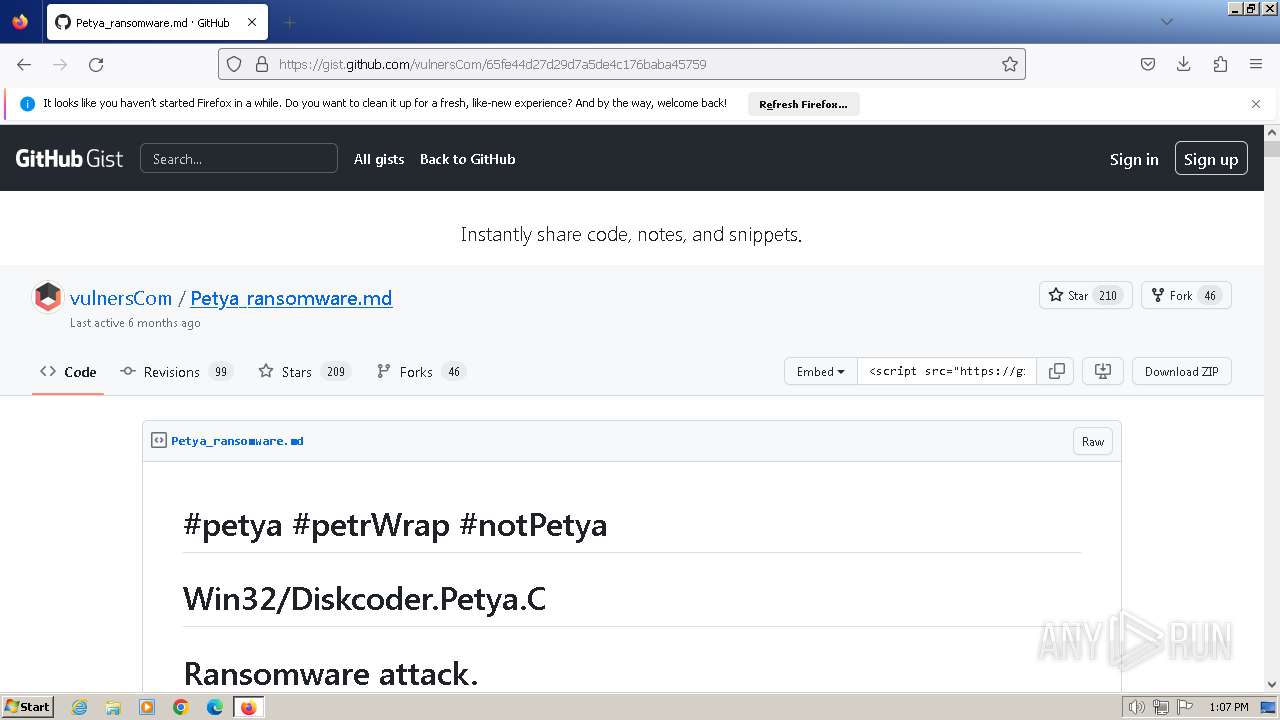The height and width of the screenshot is (720, 1280).
Task: Select the Code tab
Action: click(x=68, y=371)
